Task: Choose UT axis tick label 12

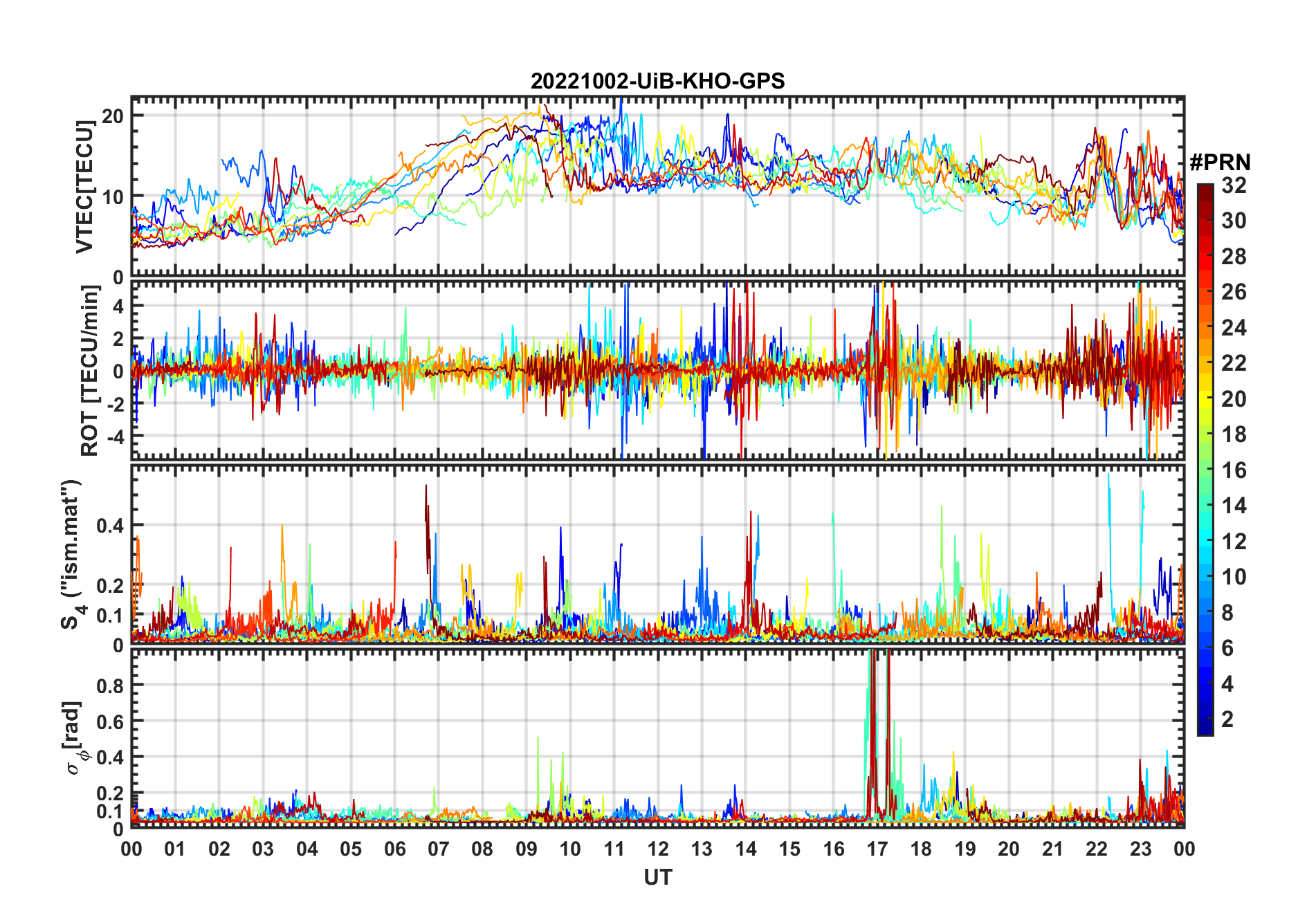Action: tap(658, 849)
